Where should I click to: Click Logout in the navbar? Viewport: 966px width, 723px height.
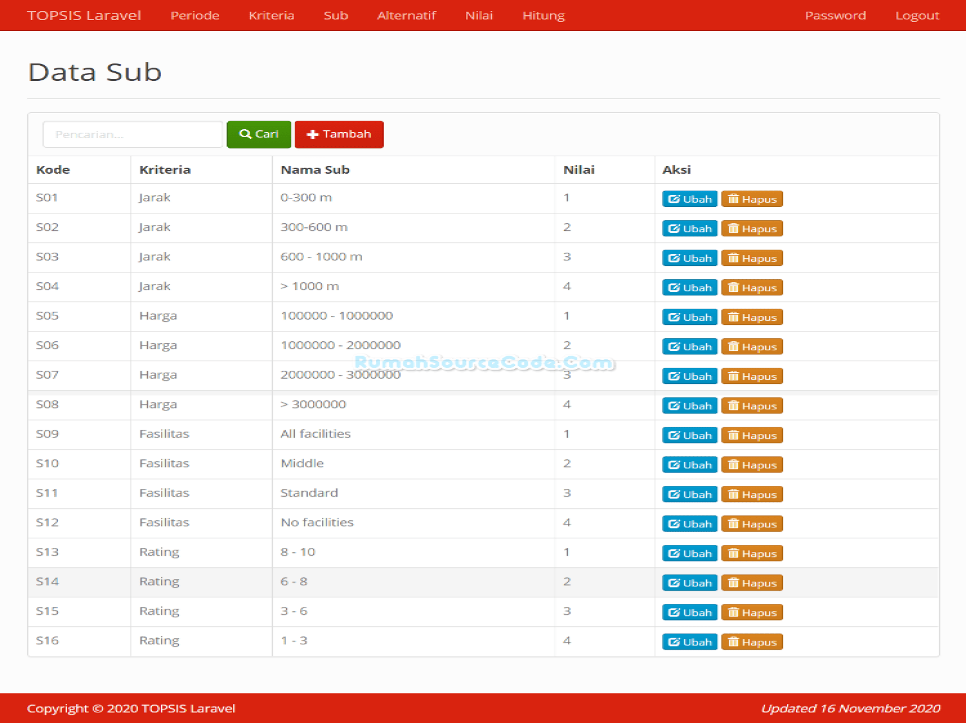click(x=917, y=15)
